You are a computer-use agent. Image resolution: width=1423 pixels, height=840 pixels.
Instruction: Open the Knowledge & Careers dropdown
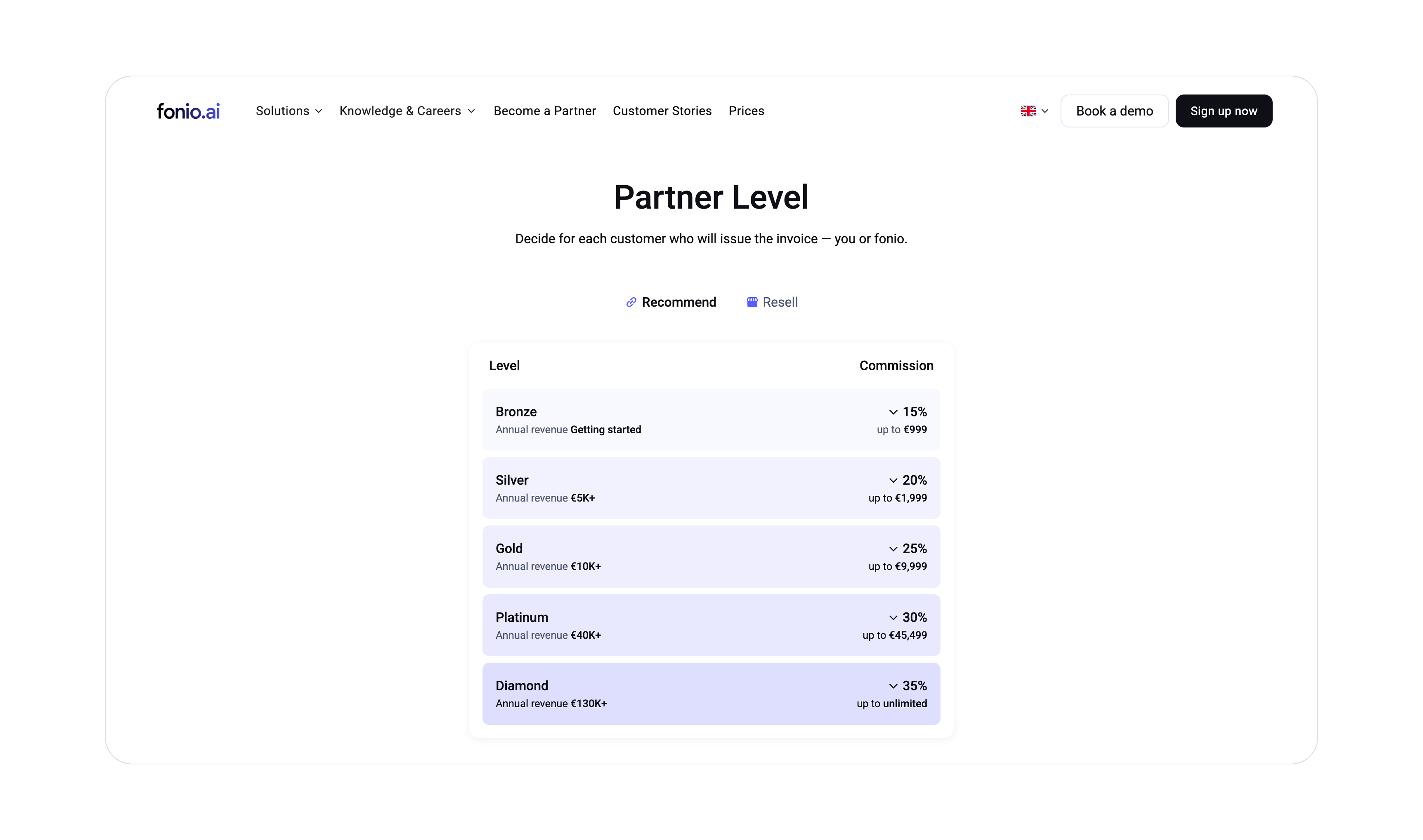pyautogui.click(x=407, y=111)
